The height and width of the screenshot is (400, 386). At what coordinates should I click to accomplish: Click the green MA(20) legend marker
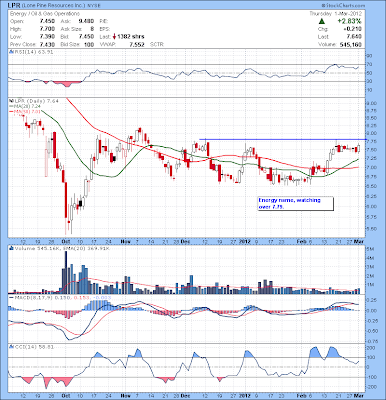pos(11,106)
